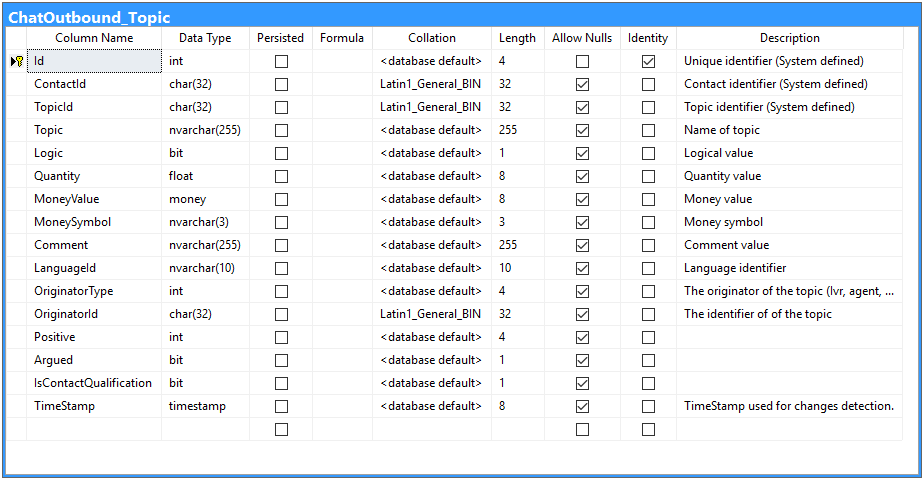Image resolution: width=924 pixels, height=479 pixels.
Task: Toggle Persisted checkbox in TimeStamp row
Action: click(282, 406)
